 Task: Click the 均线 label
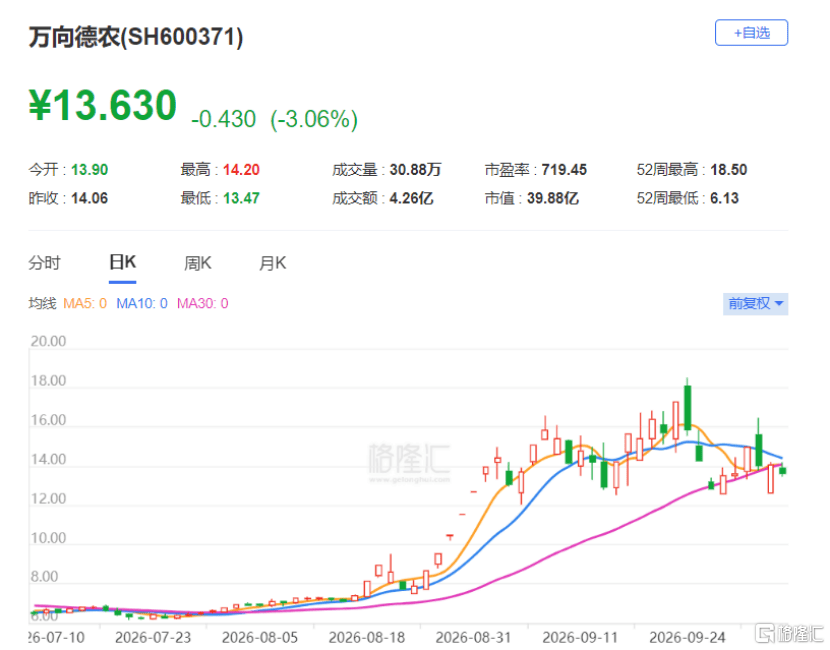42,303
